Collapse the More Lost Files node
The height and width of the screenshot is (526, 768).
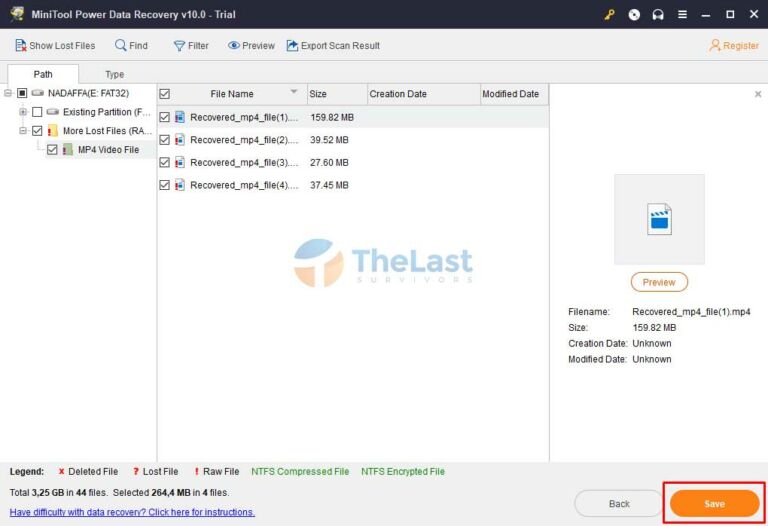point(23,131)
